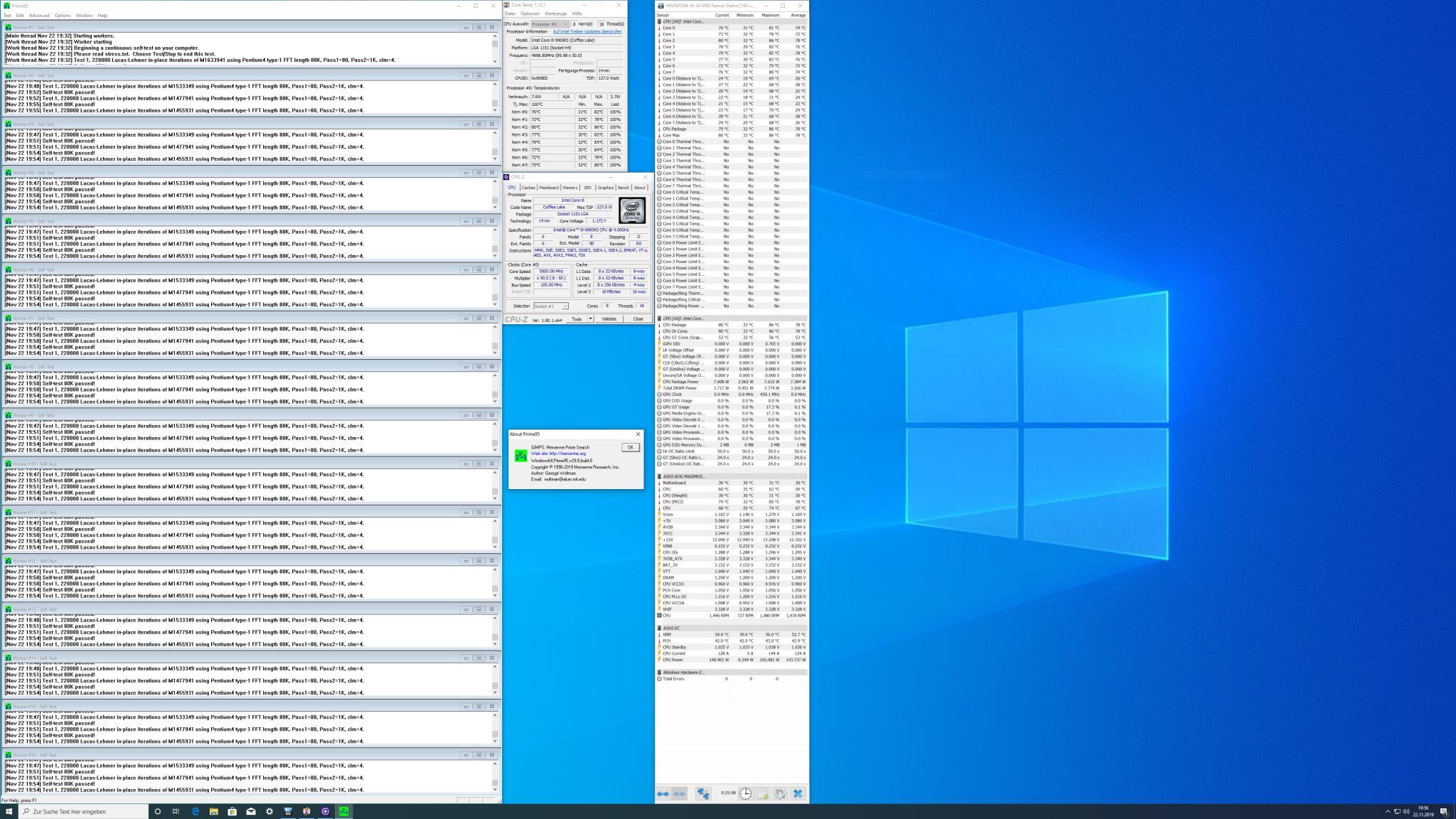Click the Prime95 icon in About dialog
This screenshot has width=1456, height=819.
coord(520,456)
